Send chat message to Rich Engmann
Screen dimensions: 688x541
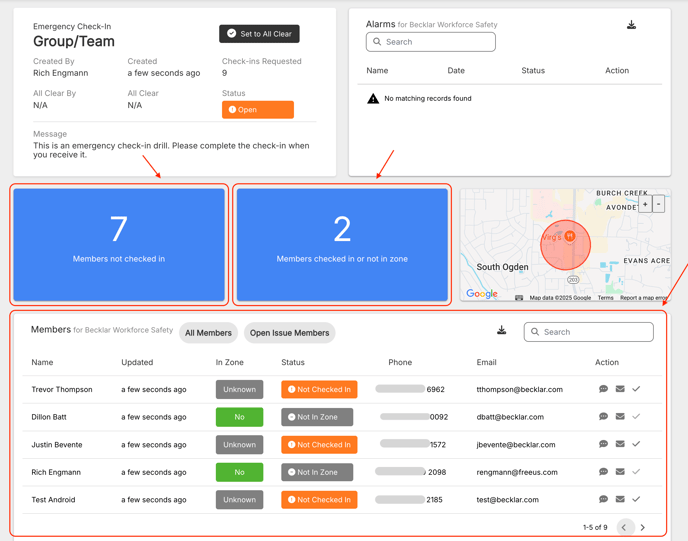point(603,472)
